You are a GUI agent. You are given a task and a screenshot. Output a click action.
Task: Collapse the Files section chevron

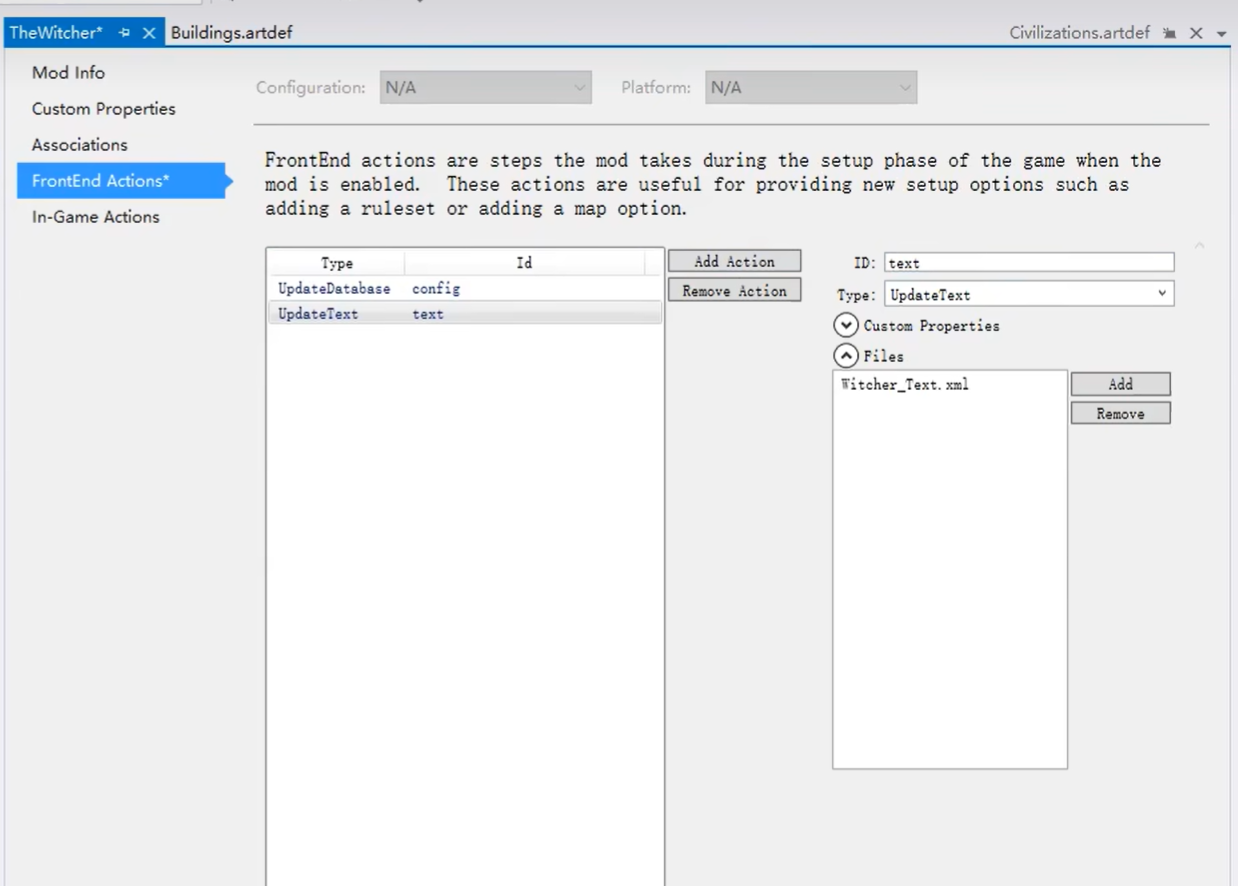coord(846,356)
